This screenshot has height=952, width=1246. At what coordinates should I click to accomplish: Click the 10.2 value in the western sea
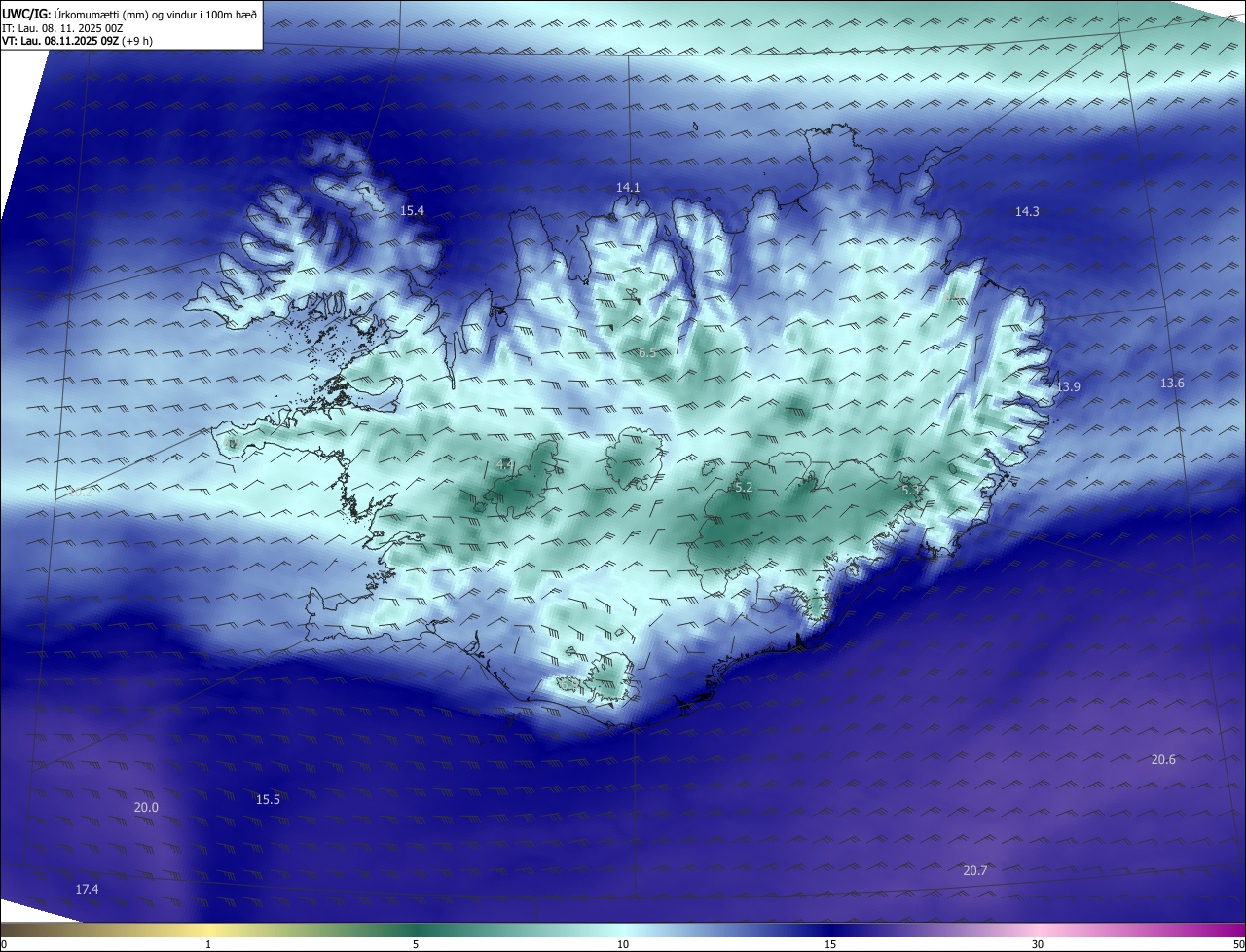click(81, 492)
